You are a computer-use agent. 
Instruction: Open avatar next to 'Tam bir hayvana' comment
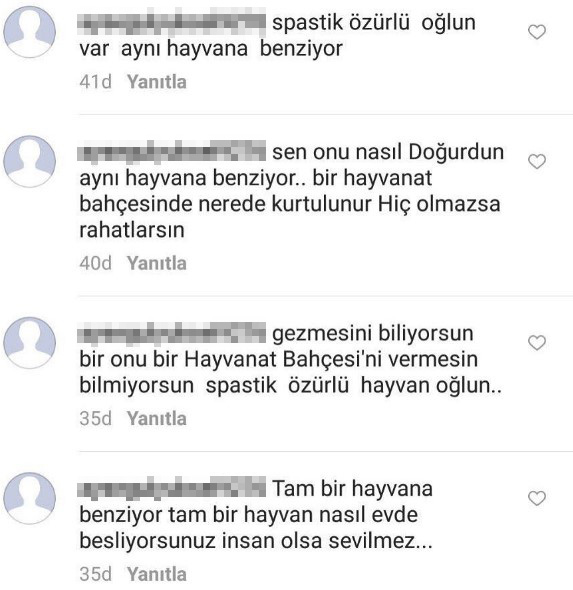click(29, 498)
